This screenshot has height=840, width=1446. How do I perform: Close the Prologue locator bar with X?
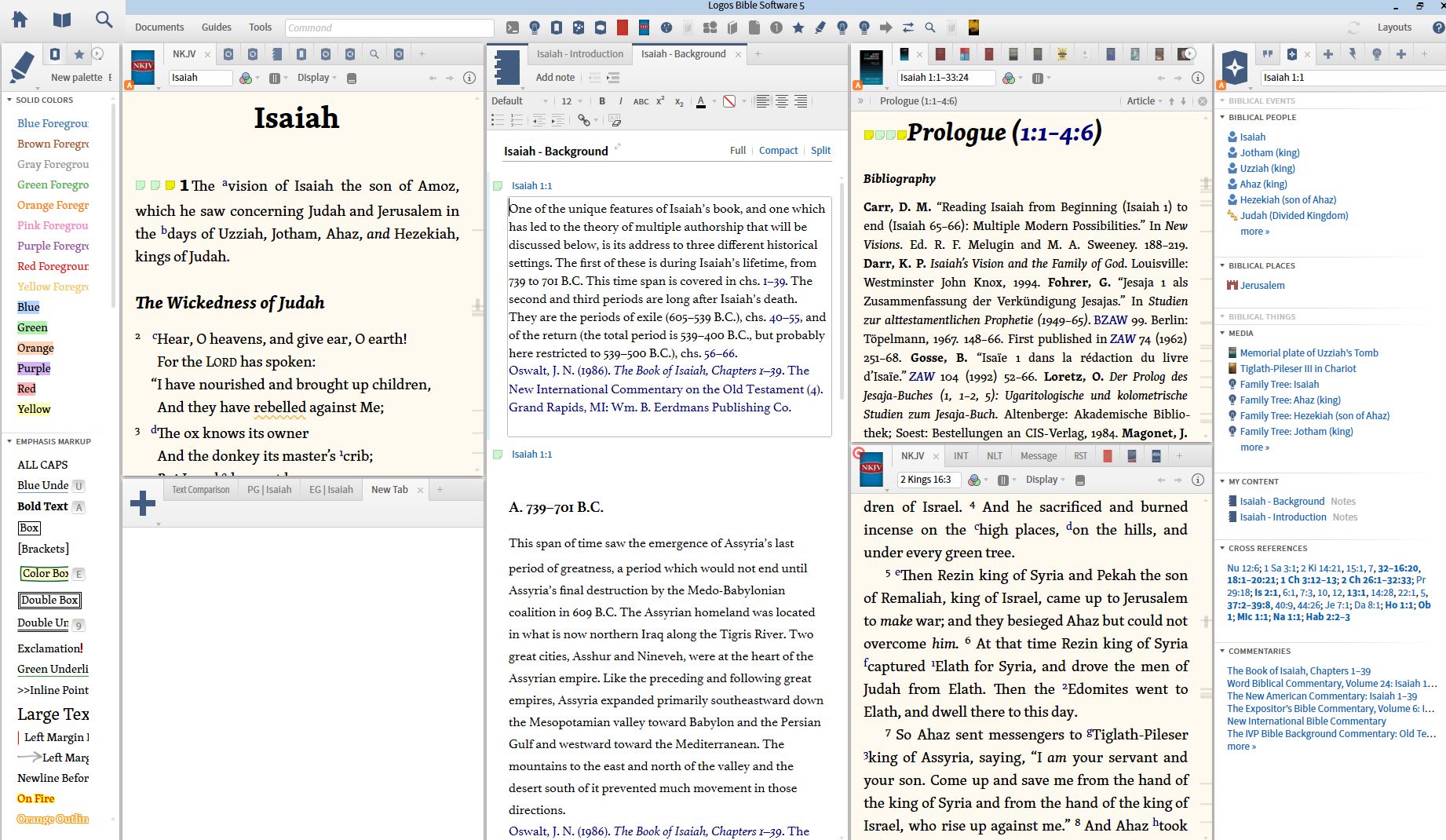pos(1203,101)
